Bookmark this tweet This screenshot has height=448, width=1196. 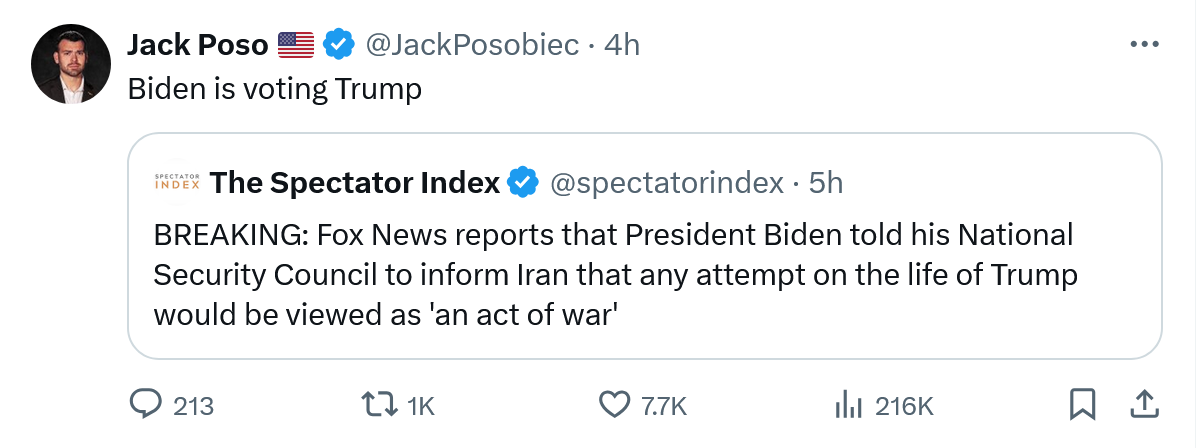point(1082,405)
